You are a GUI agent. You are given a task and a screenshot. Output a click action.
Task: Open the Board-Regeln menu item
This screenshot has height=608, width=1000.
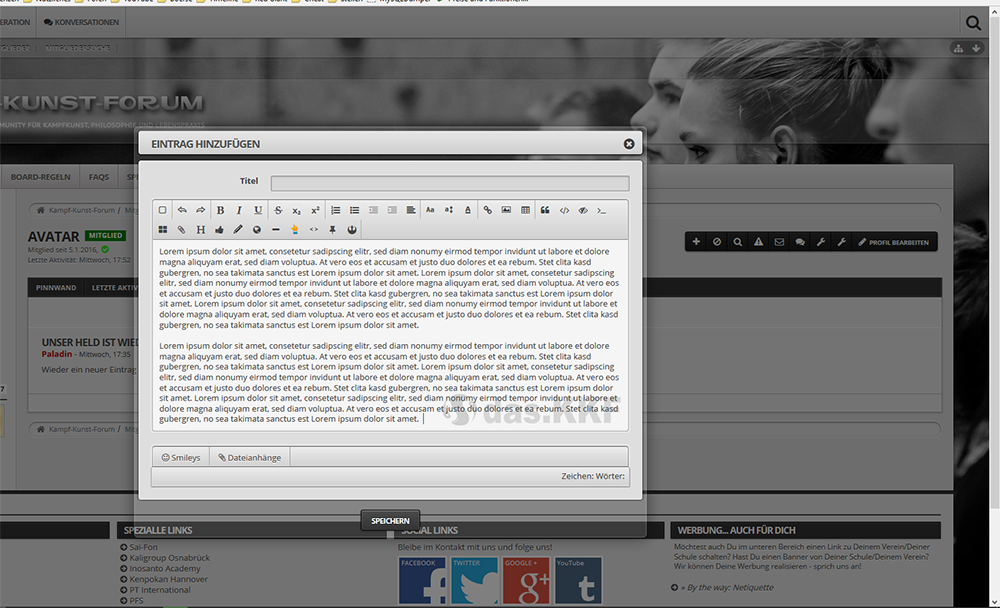pos(41,177)
